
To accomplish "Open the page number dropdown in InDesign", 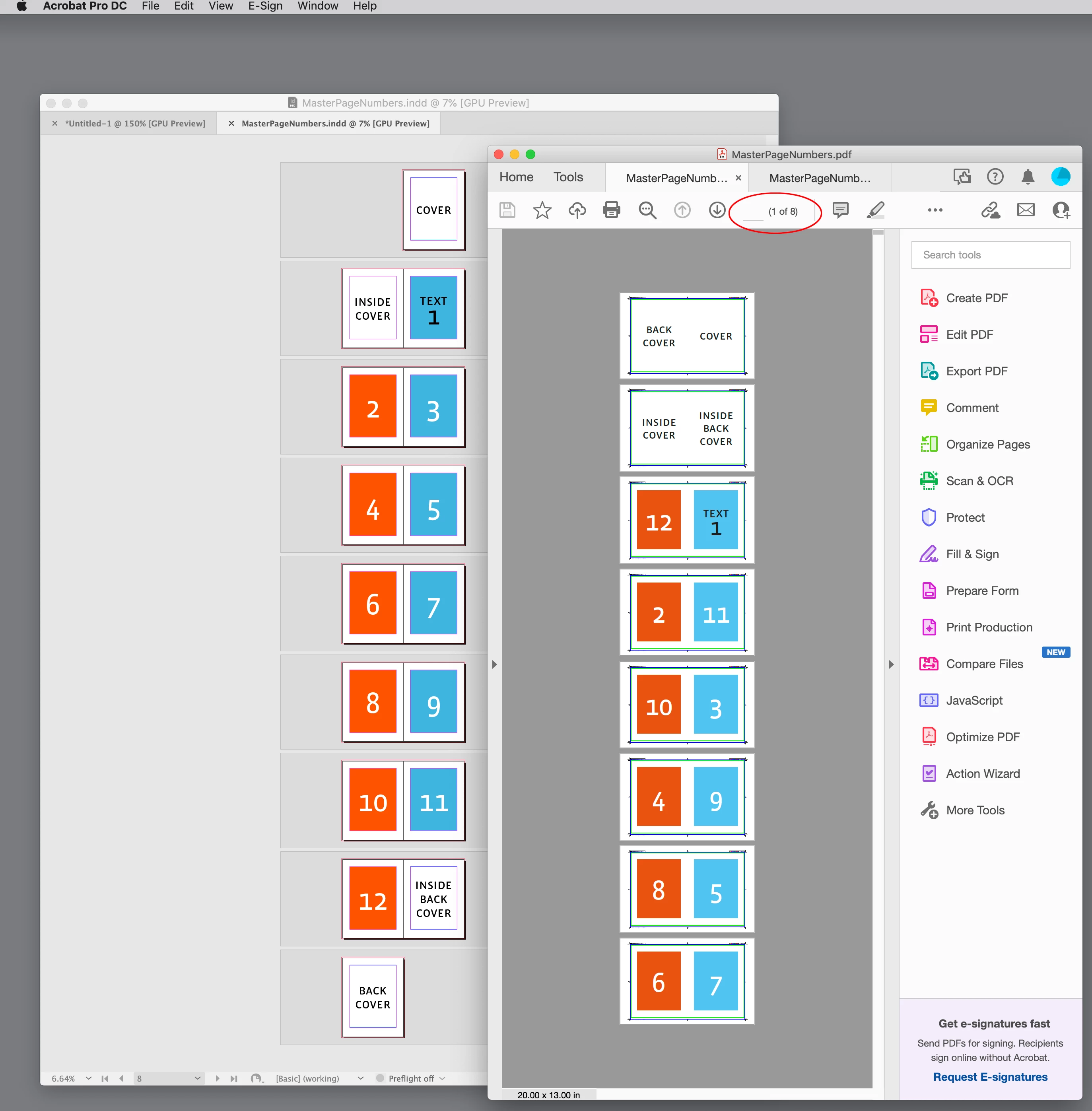I will (x=197, y=1078).
